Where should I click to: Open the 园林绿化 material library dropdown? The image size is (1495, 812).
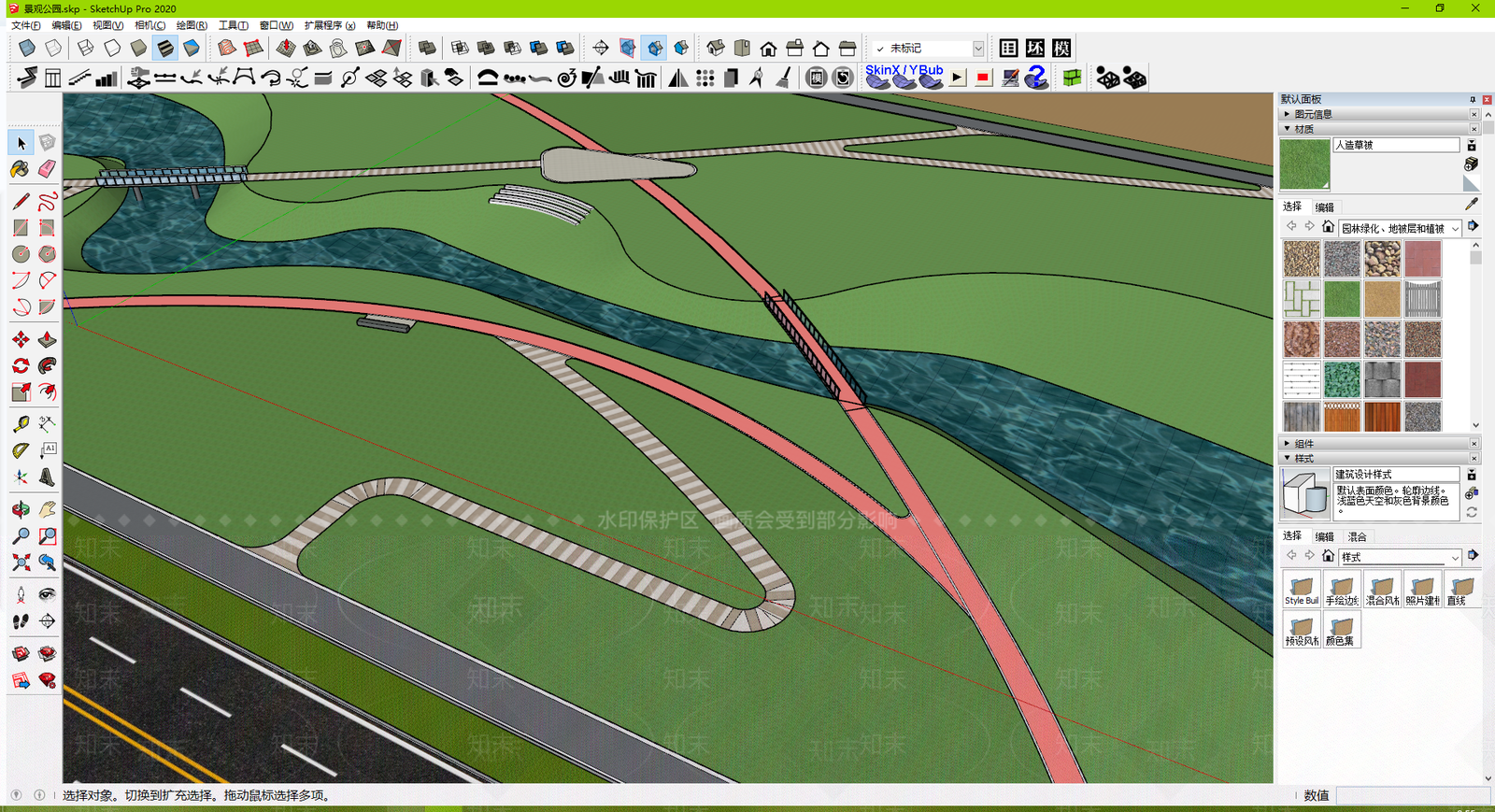point(1400,228)
